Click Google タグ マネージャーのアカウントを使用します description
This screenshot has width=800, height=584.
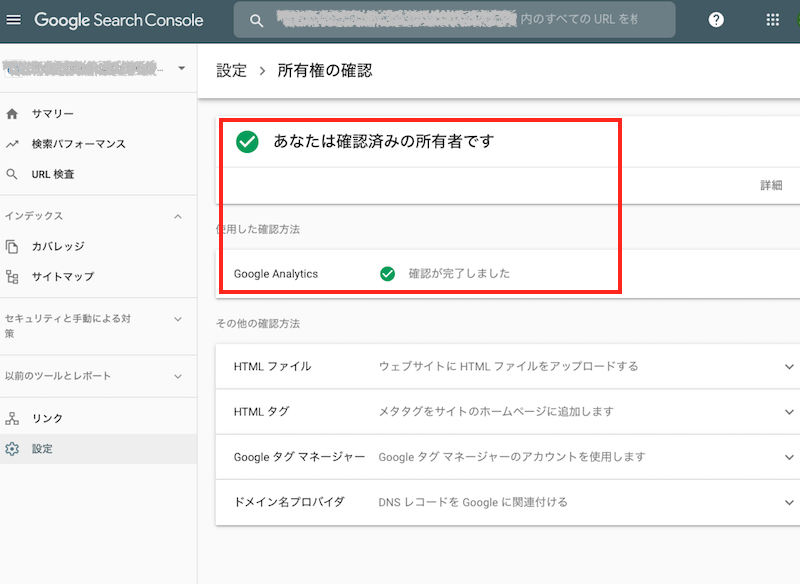512,457
